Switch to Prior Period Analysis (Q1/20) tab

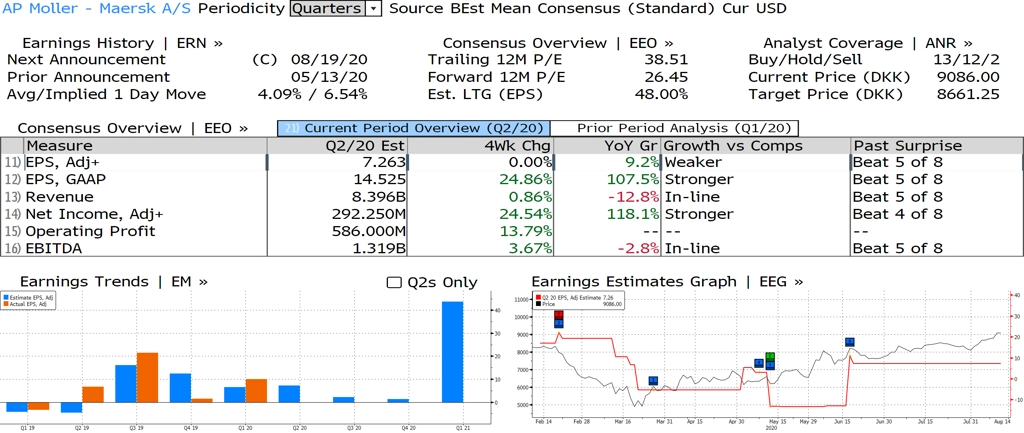(x=675, y=128)
